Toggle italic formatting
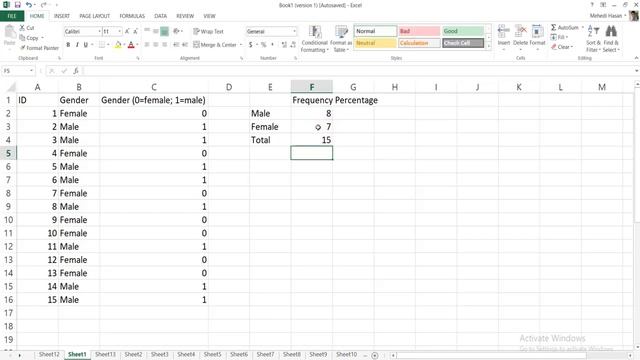The height and width of the screenshot is (360, 640). point(77,44)
